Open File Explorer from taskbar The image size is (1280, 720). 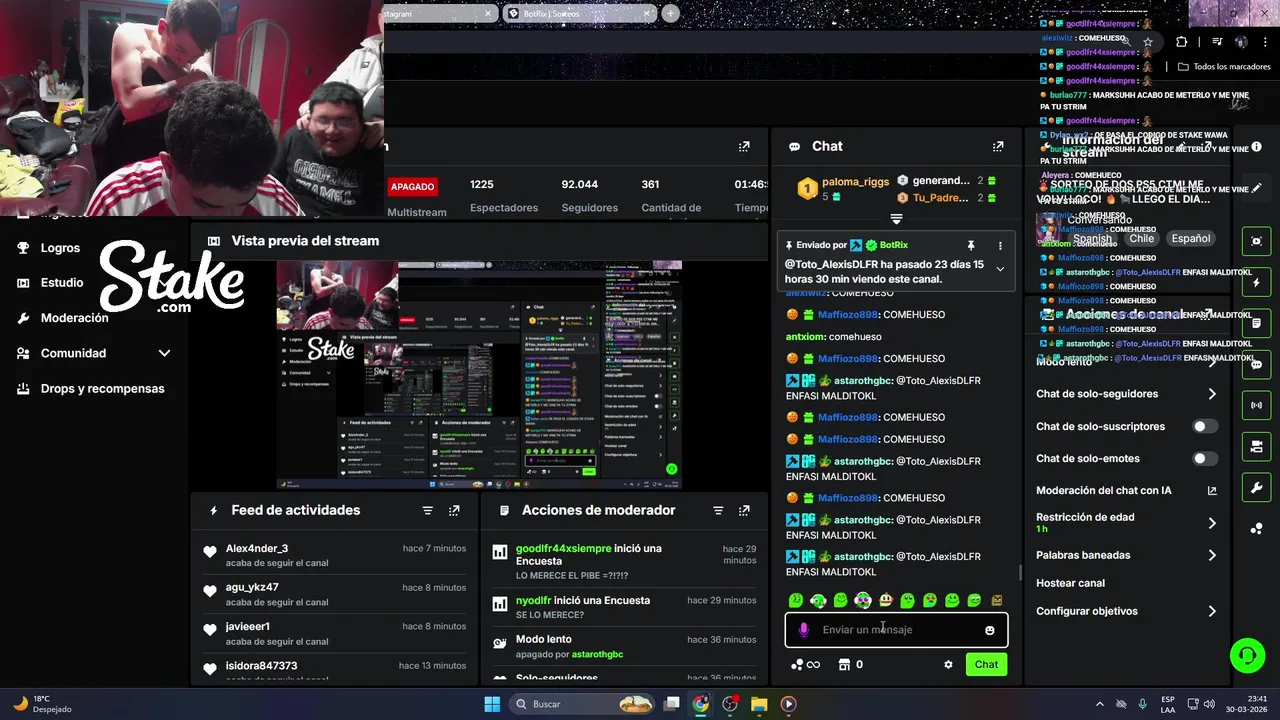click(x=759, y=704)
